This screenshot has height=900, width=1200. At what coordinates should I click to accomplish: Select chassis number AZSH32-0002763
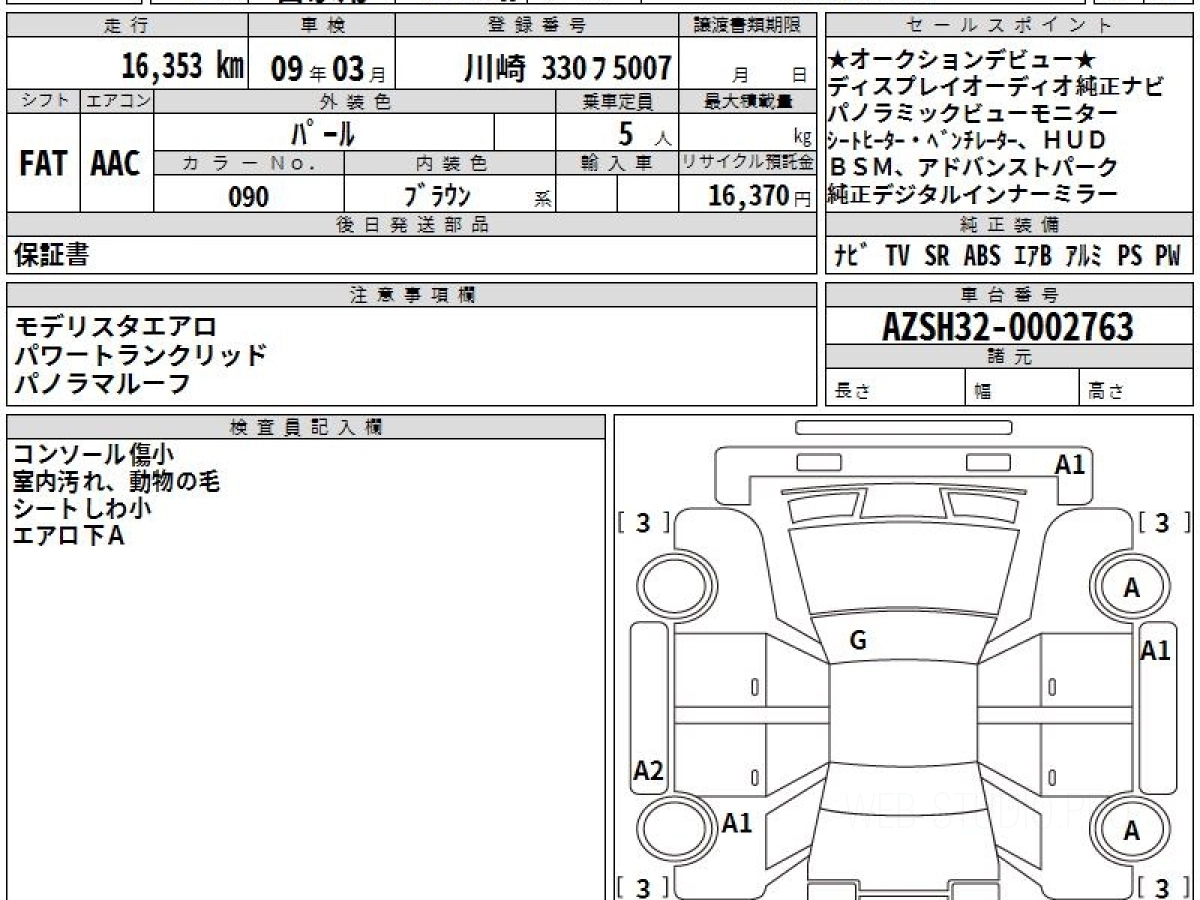click(x=1008, y=326)
